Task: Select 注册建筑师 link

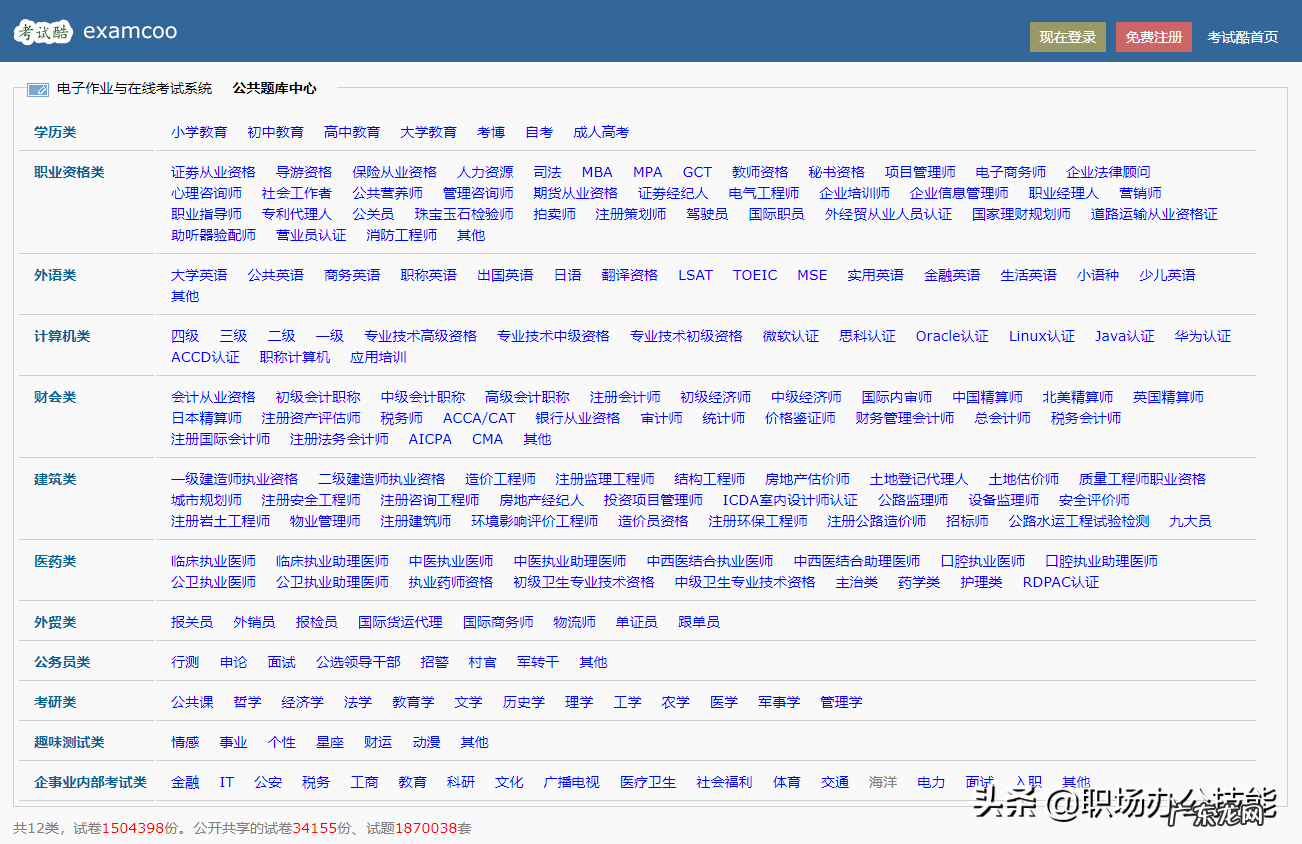Action: coord(415,521)
